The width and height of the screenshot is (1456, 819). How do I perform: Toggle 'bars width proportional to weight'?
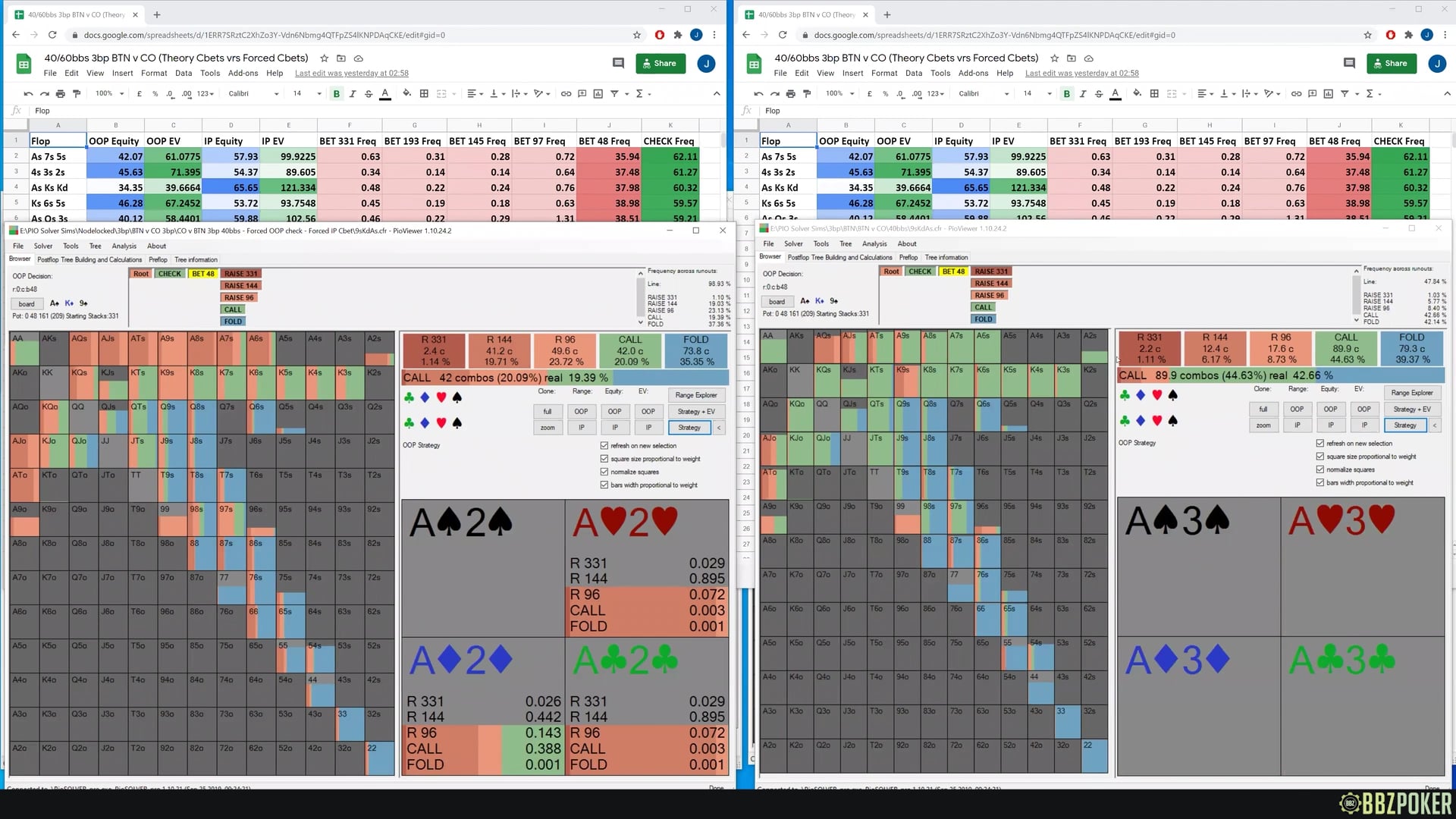(x=604, y=485)
